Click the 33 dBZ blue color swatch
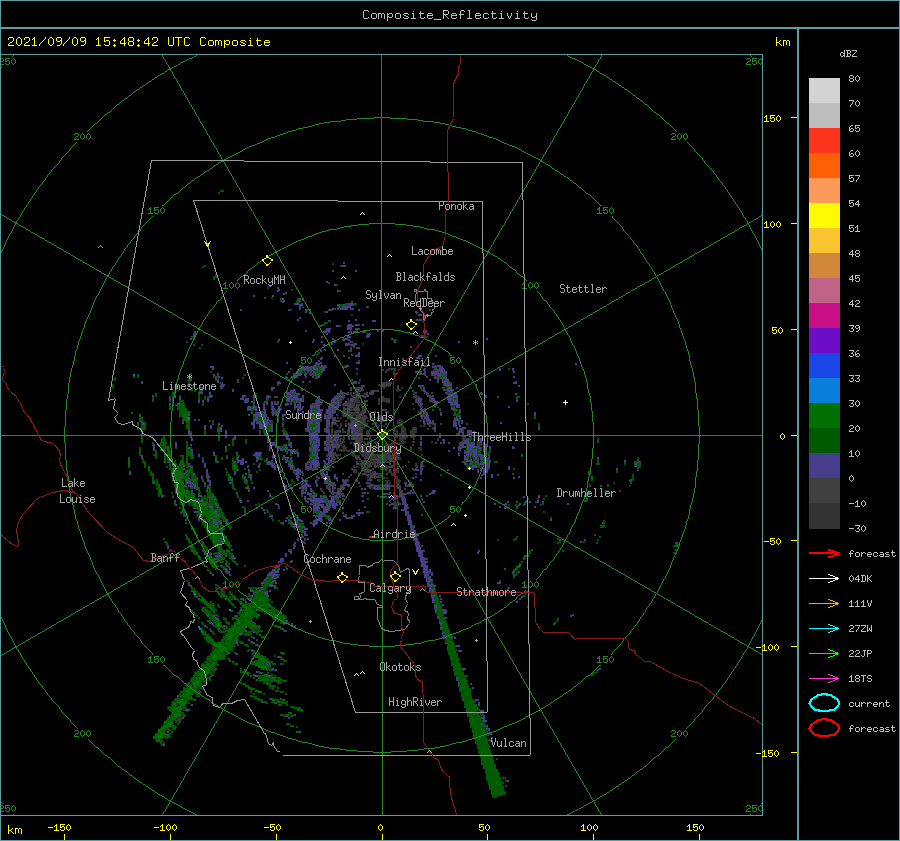Viewport: 900px width, 841px height. tap(824, 366)
